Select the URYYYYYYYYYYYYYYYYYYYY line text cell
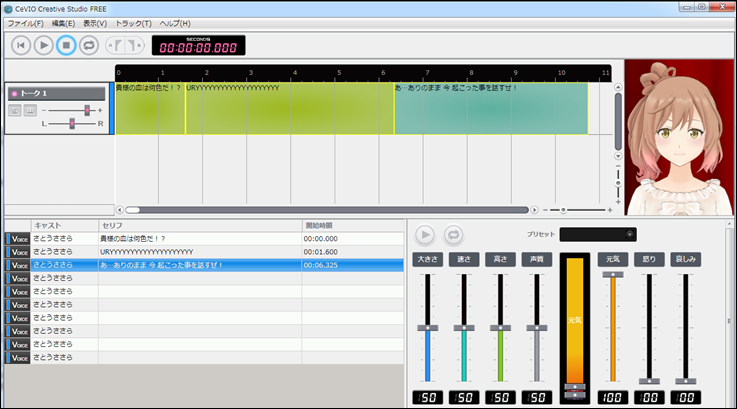The image size is (737, 409). pyautogui.click(x=200, y=252)
